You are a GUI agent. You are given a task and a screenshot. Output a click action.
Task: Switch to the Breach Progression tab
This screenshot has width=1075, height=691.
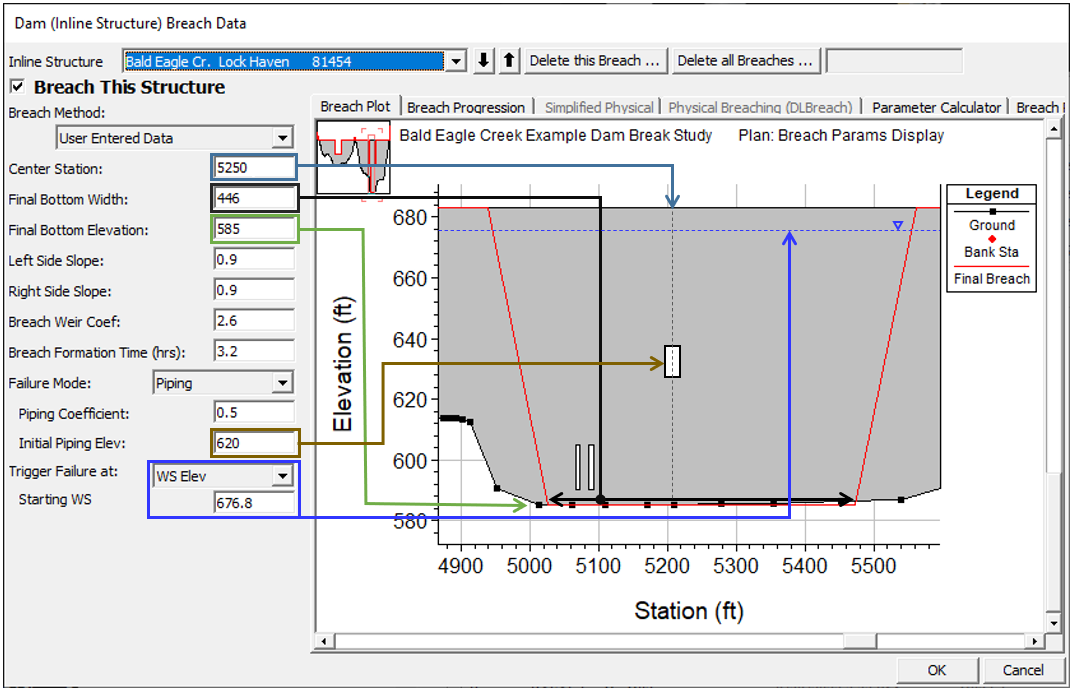[466, 108]
